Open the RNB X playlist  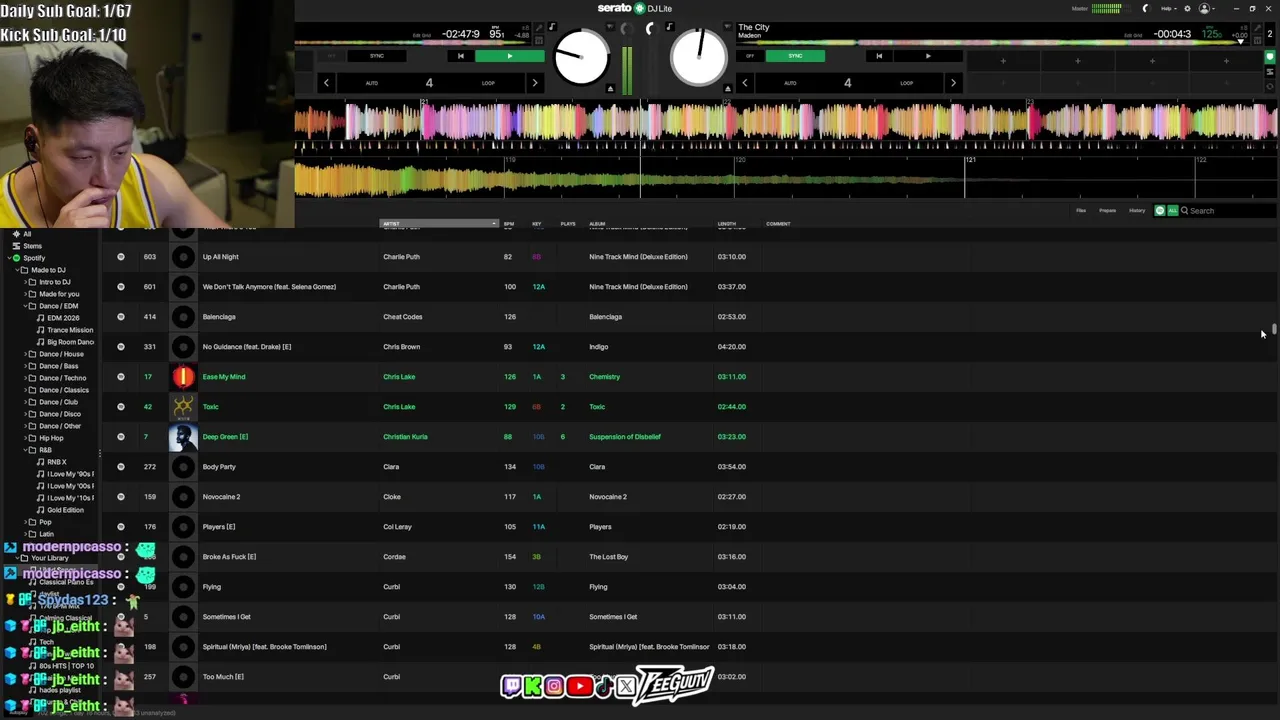57,462
